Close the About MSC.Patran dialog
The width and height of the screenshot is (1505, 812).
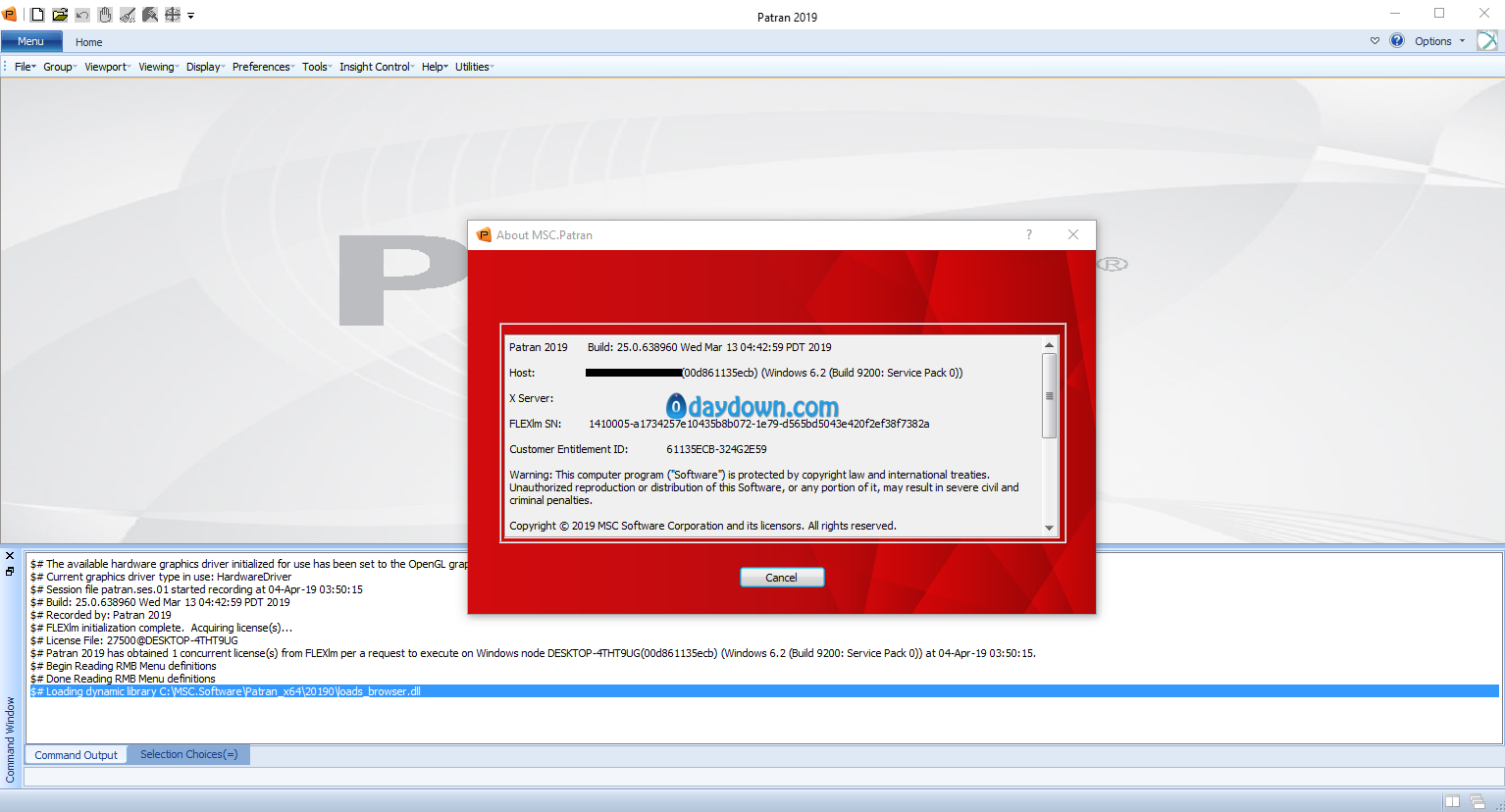point(1073,234)
